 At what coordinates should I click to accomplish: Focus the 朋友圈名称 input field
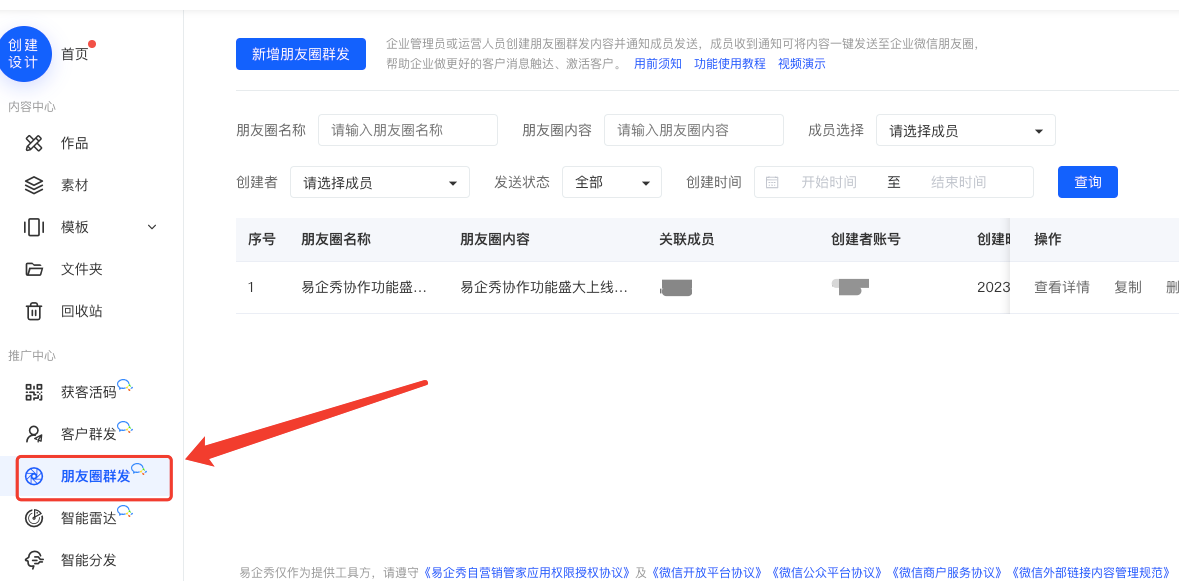pos(407,130)
